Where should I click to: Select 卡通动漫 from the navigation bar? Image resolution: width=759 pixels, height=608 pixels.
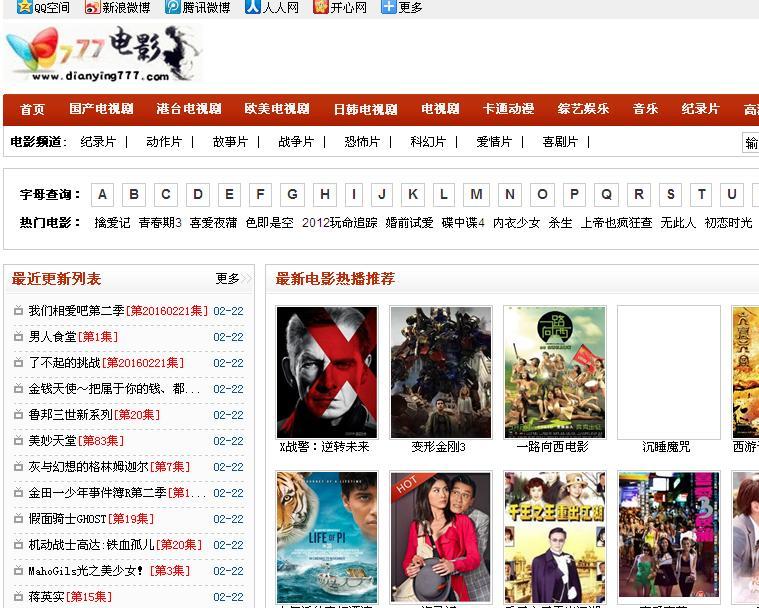tap(508, 109)
